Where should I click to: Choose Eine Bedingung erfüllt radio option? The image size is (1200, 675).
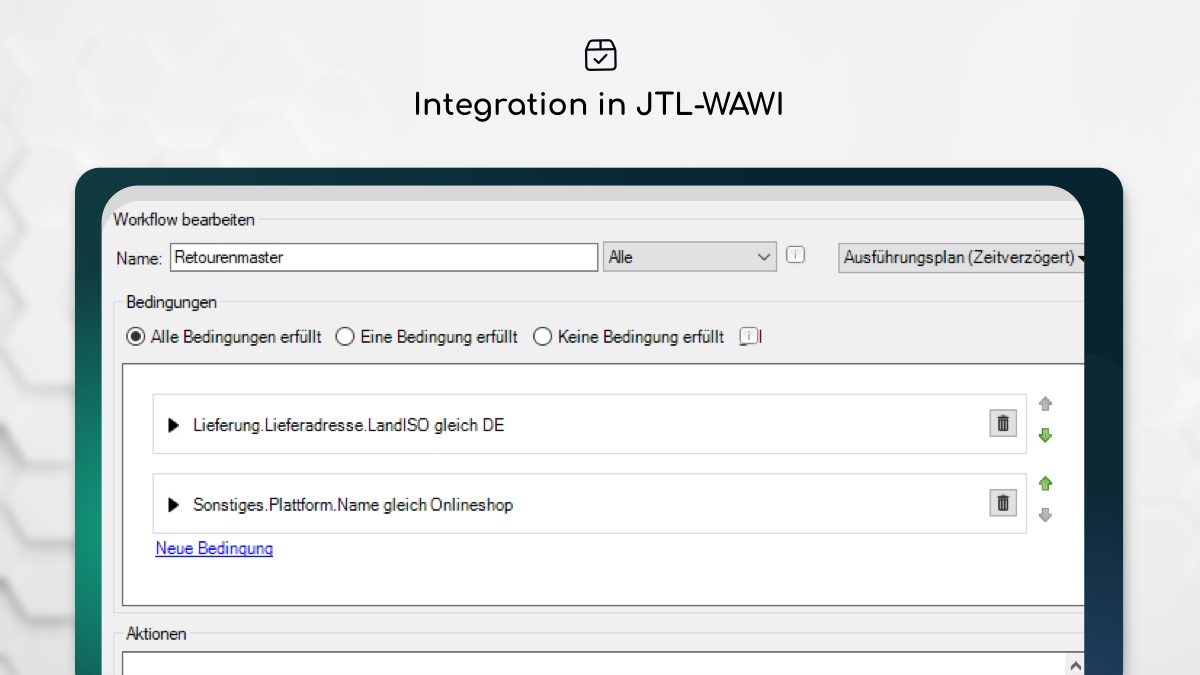(x=345, y=337)
